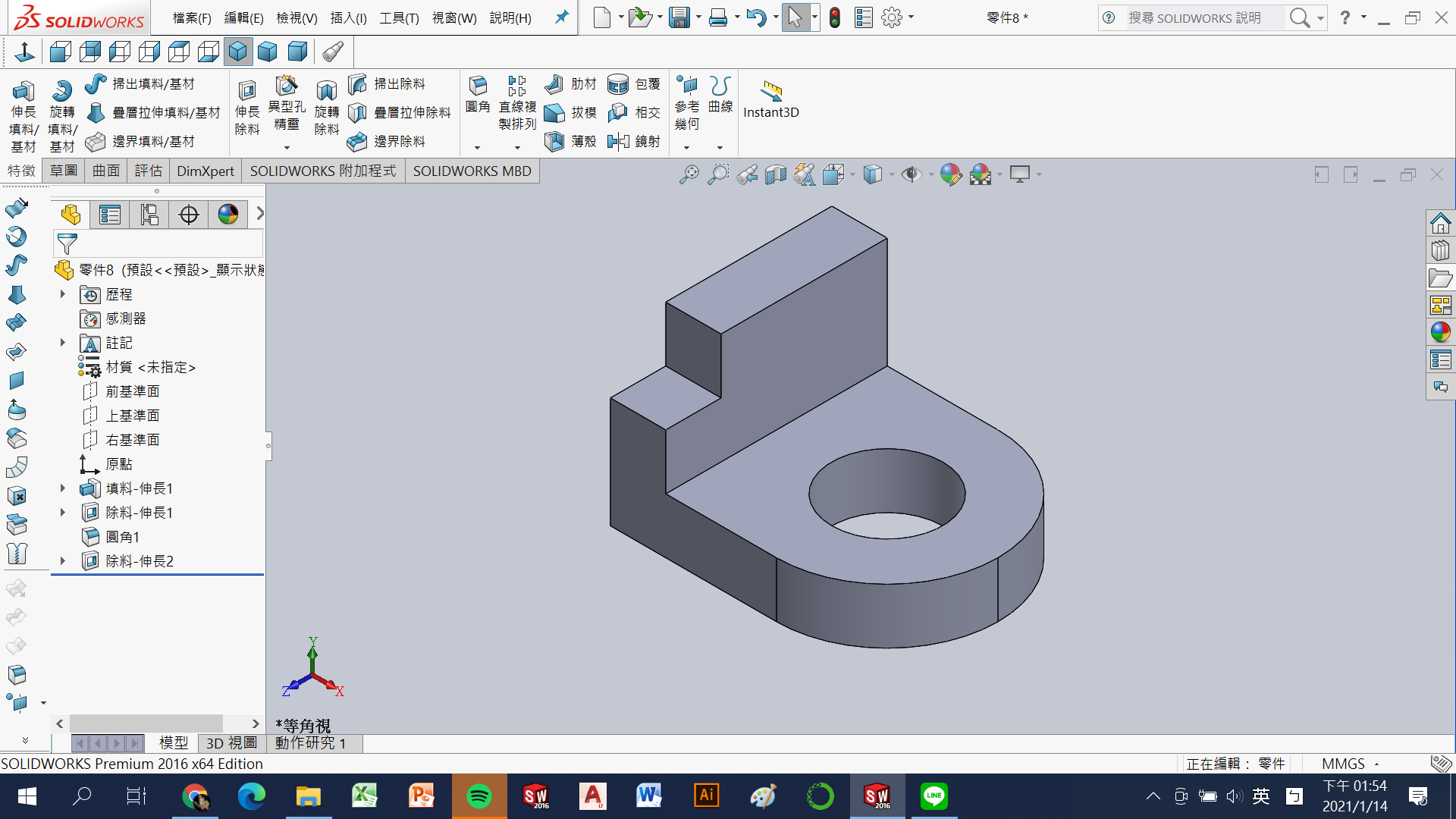The image size is (1456, 819).
Task: Switch to the 草圖 (Sketch) tab
Action: point(64,171)
